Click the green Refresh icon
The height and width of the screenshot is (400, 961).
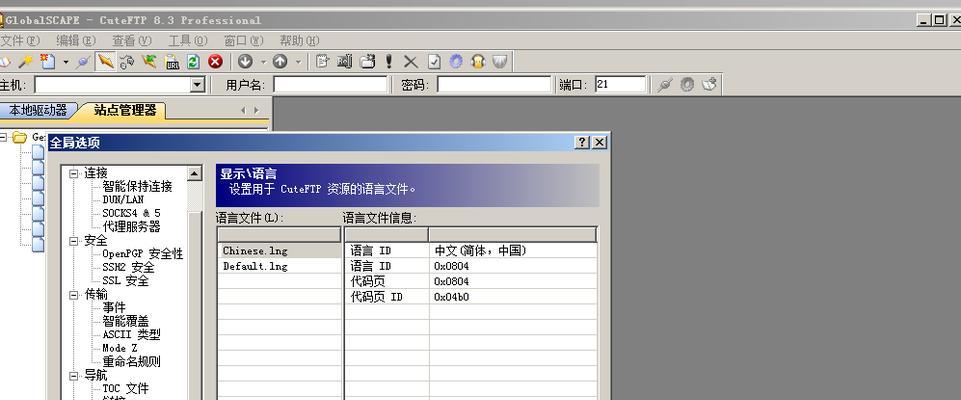click(x=193, y=61)
